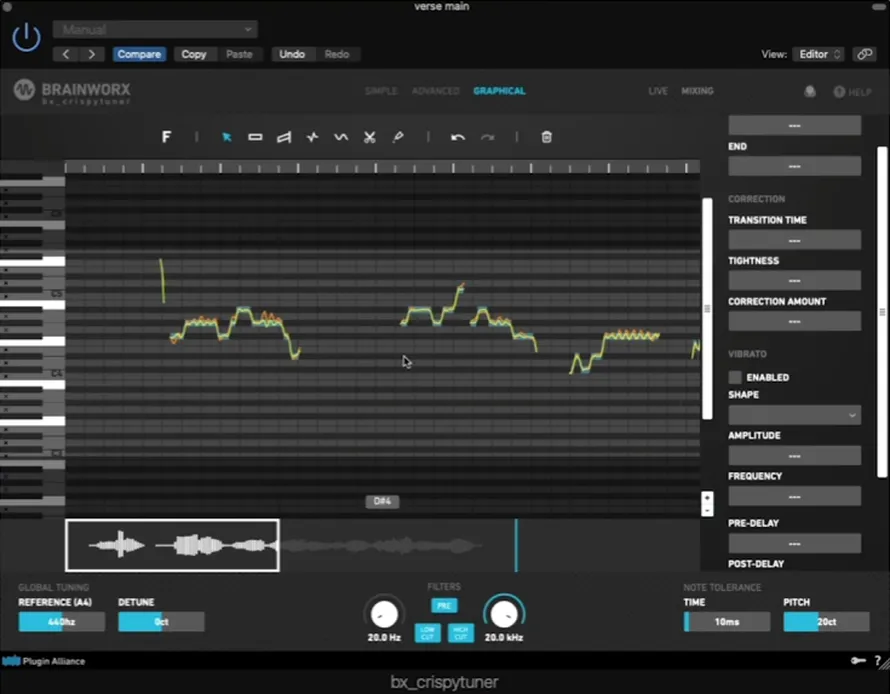Click the notification bell icon
This screenshot has height=694, width=890.
(810, 91)
